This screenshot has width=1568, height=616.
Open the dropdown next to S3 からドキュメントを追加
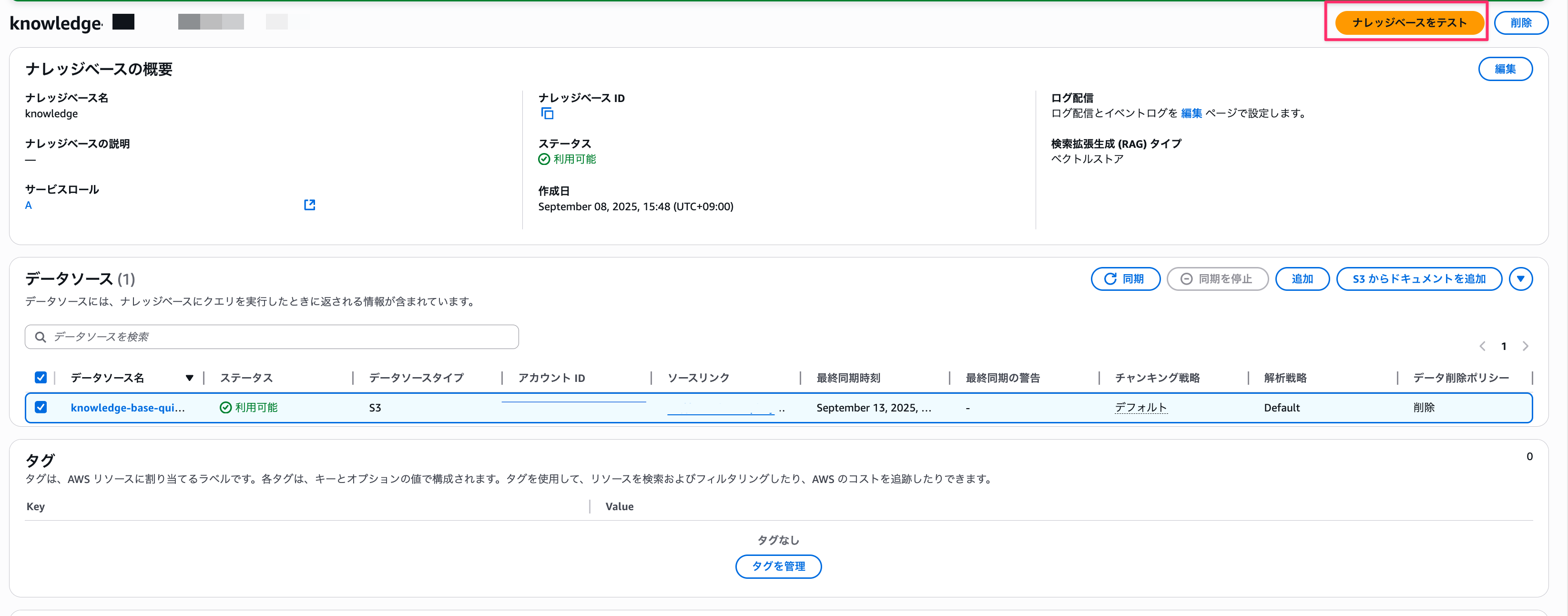[1520, 279]
